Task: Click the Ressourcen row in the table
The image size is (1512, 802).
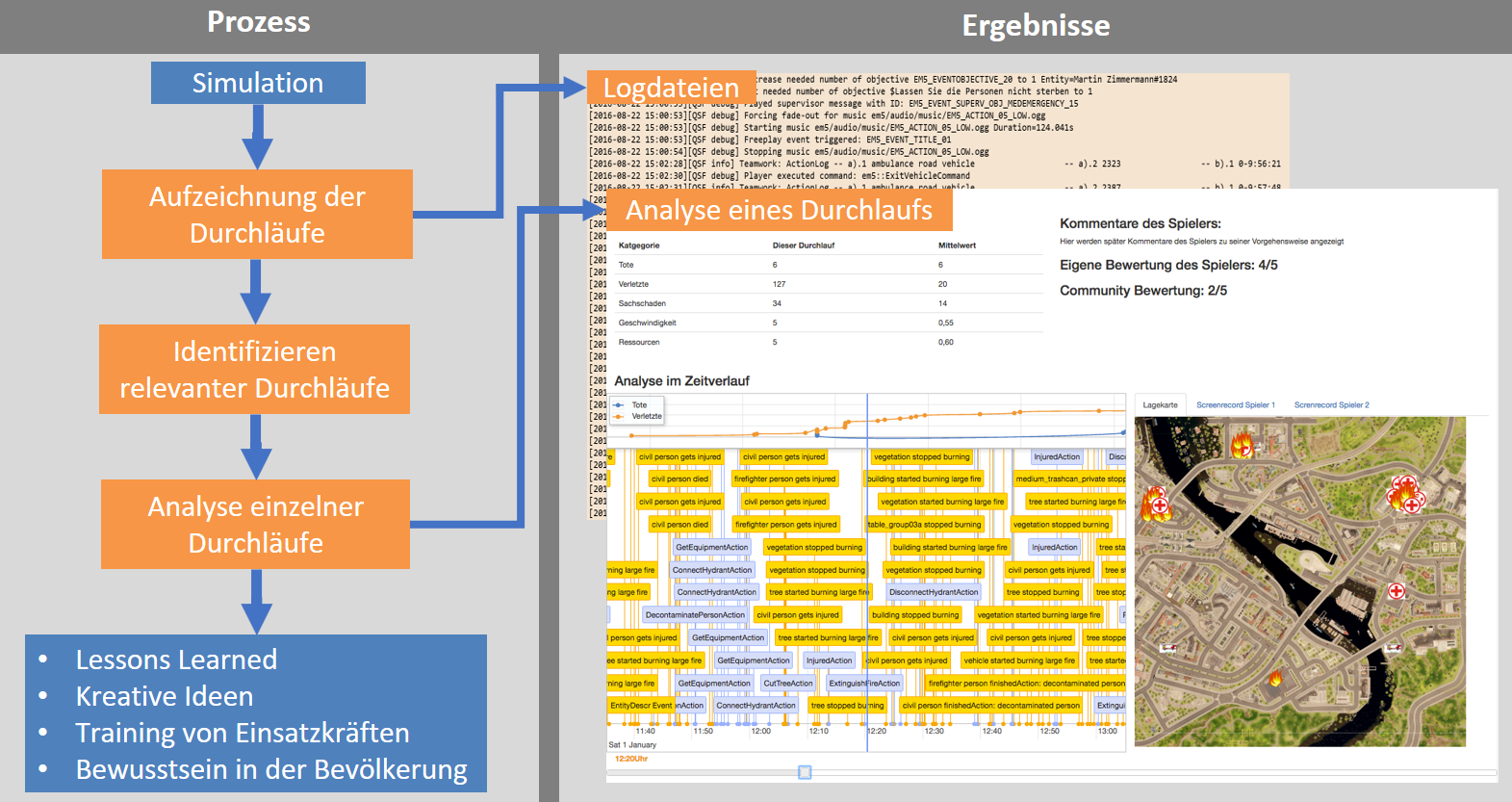Action: point(830,342)
